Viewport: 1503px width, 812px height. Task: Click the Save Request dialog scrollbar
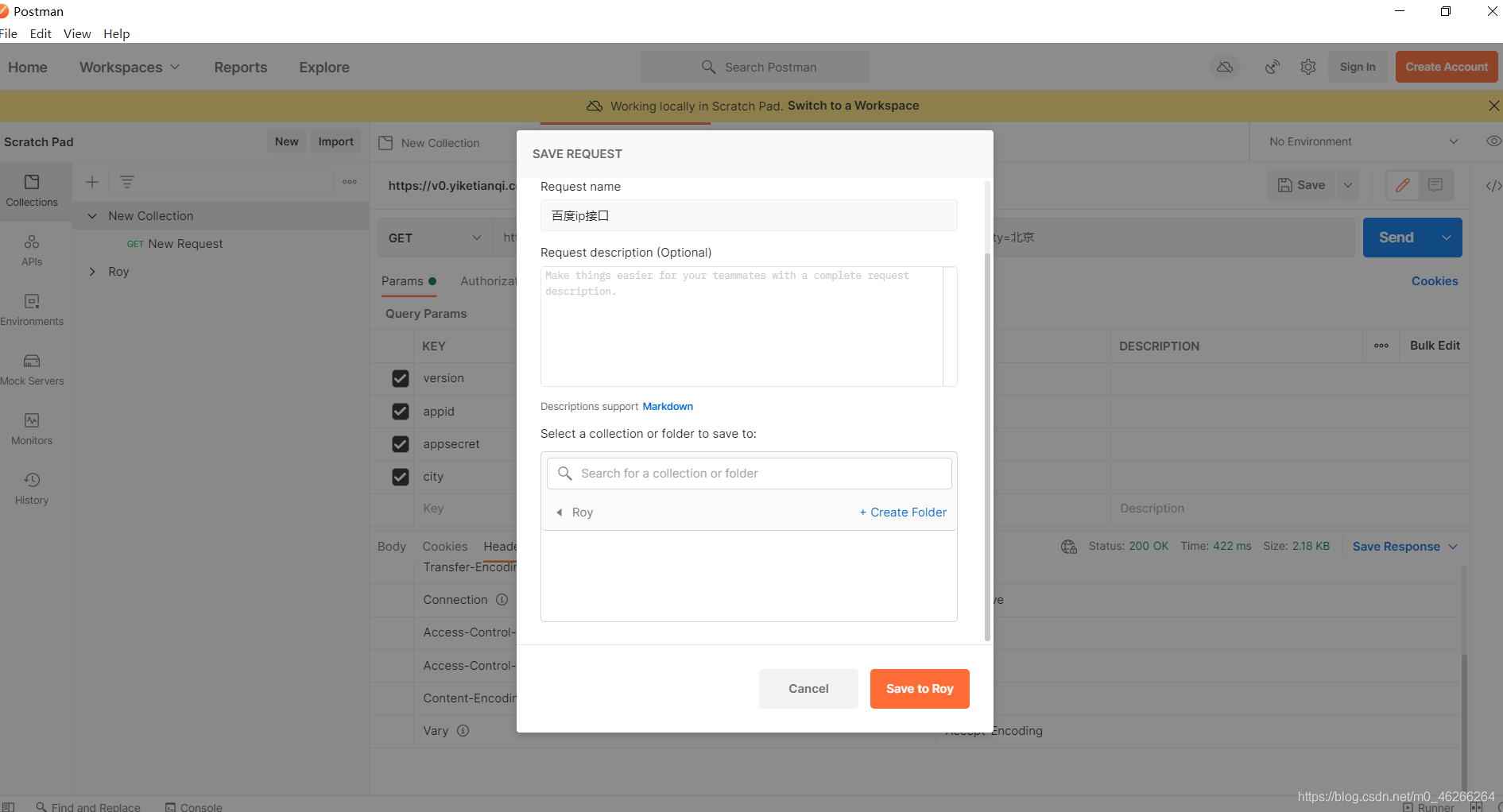988,447
